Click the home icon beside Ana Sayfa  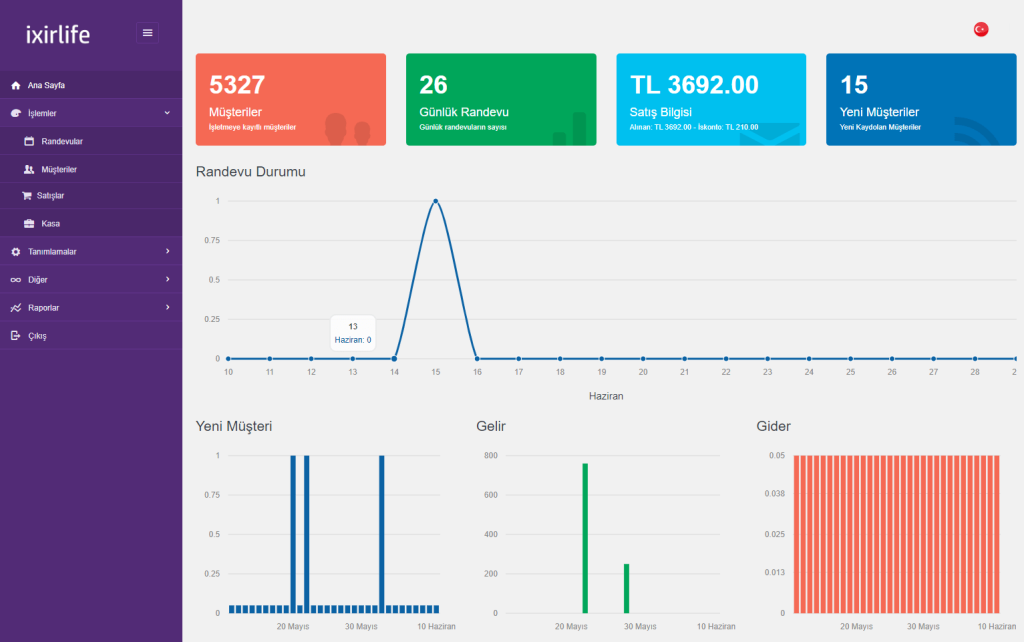(16, 86)
